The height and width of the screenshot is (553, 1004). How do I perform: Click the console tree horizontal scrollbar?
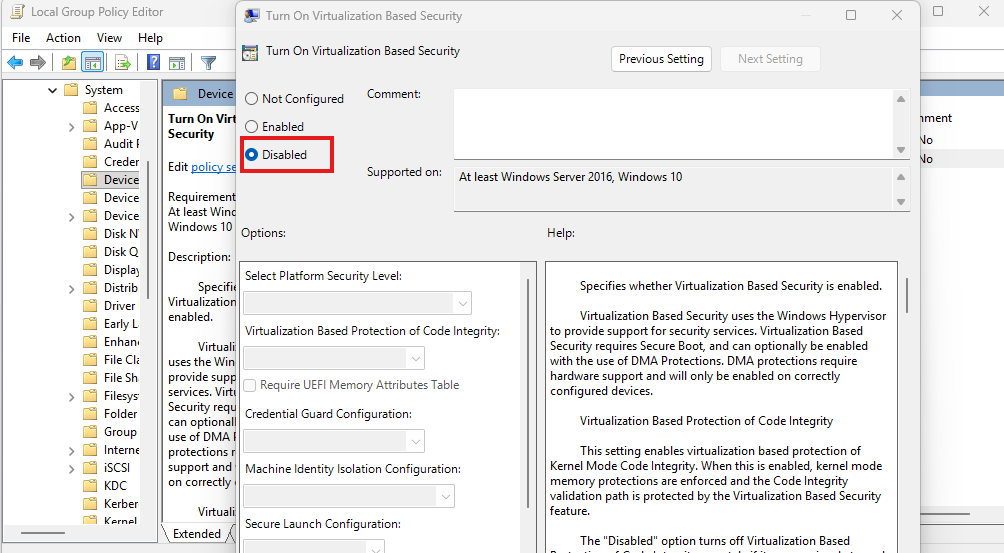click(x=42, y=533)
